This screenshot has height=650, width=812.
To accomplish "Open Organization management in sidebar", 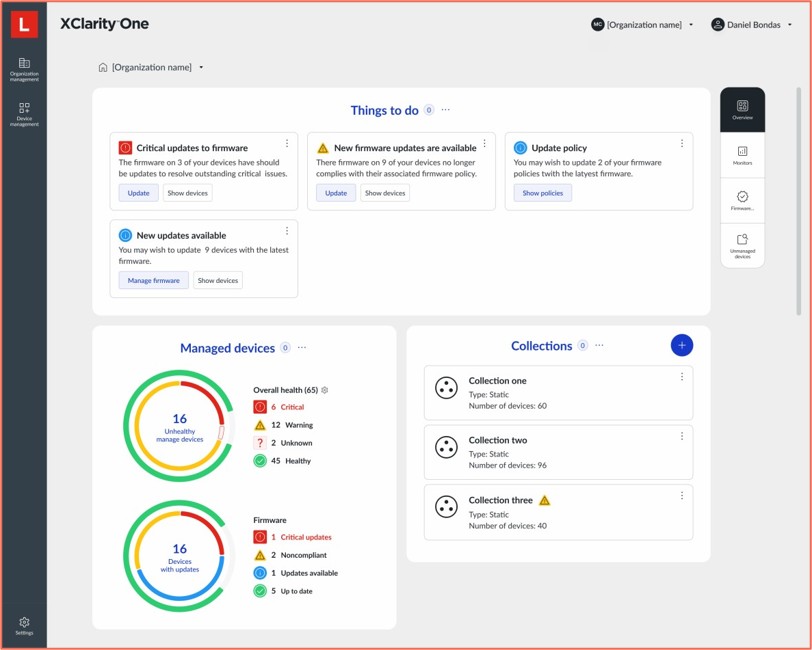I will 24,69.
